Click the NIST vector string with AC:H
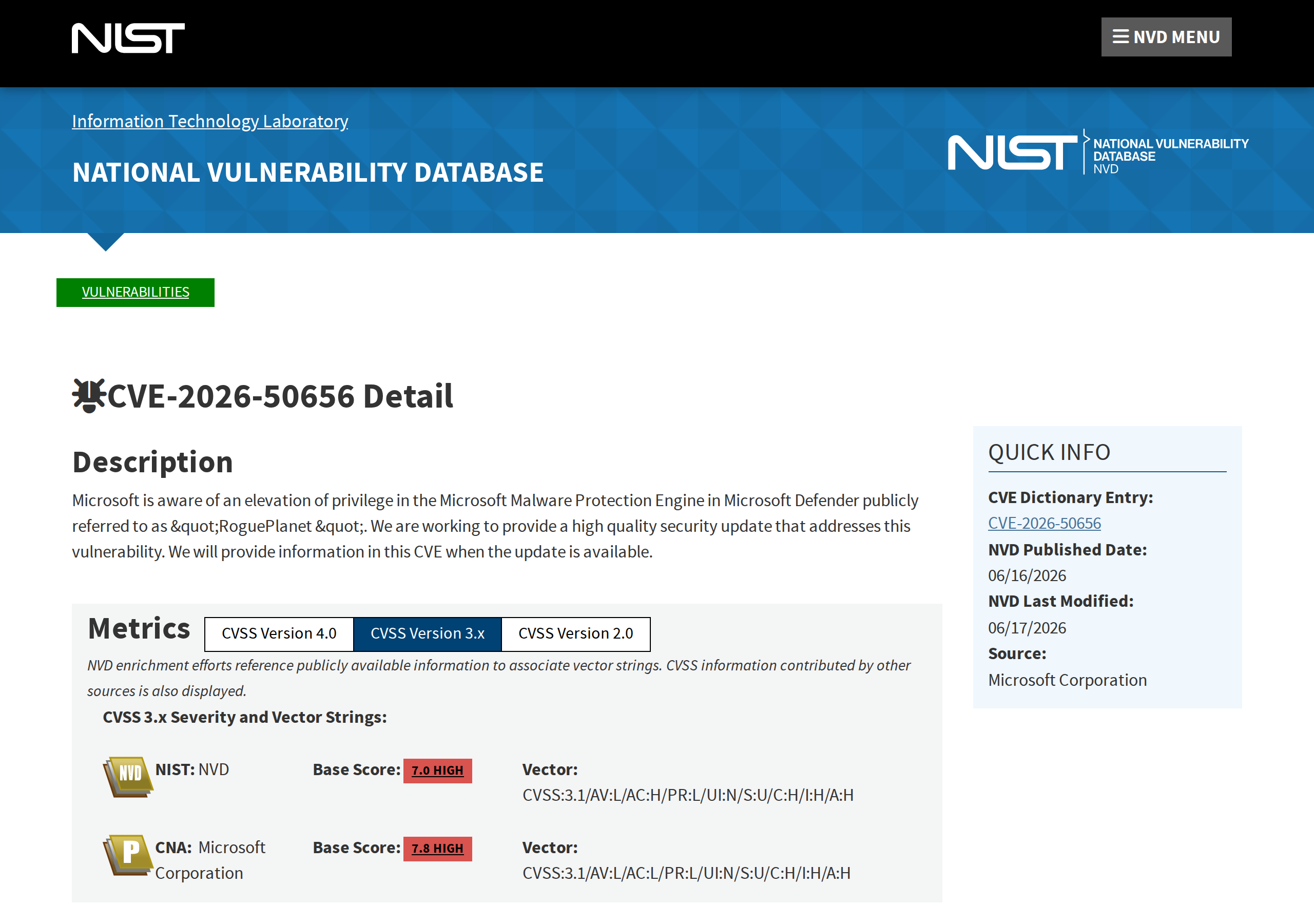Image resolution: width=1314 pixels, height=924 pixels. pos(688,795)
